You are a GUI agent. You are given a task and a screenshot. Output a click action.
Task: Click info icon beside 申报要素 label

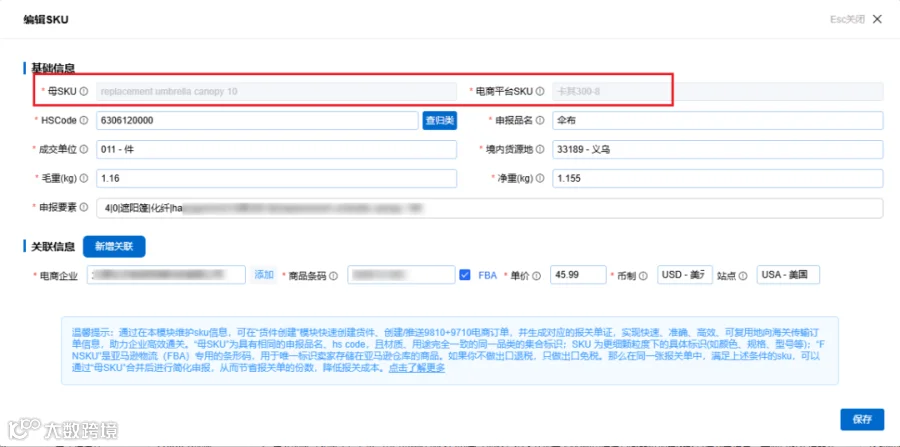click(x=84, y=207)
